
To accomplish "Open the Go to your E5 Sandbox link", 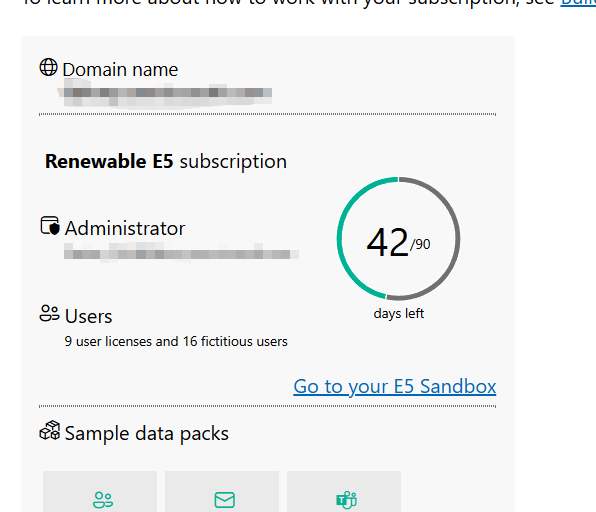I will tap(395, 387).
